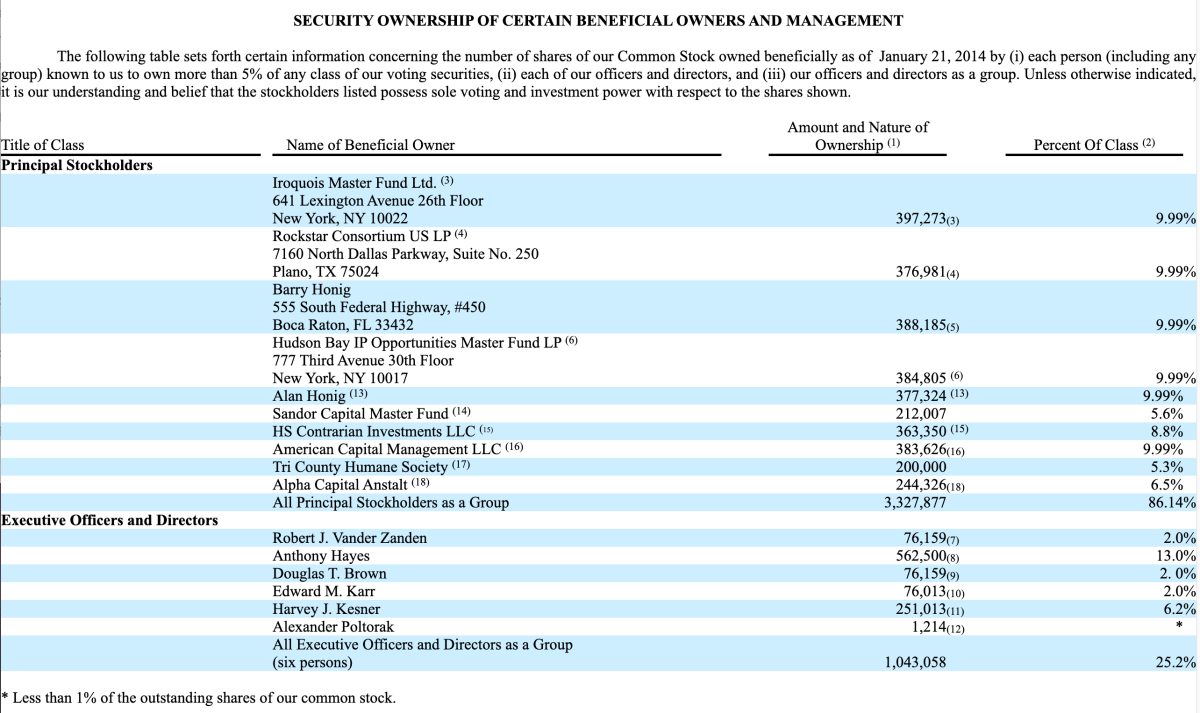Viewport: 1200px width, 713px height.
Task: Select the total '3,327,877'
Action: [915, 503]
